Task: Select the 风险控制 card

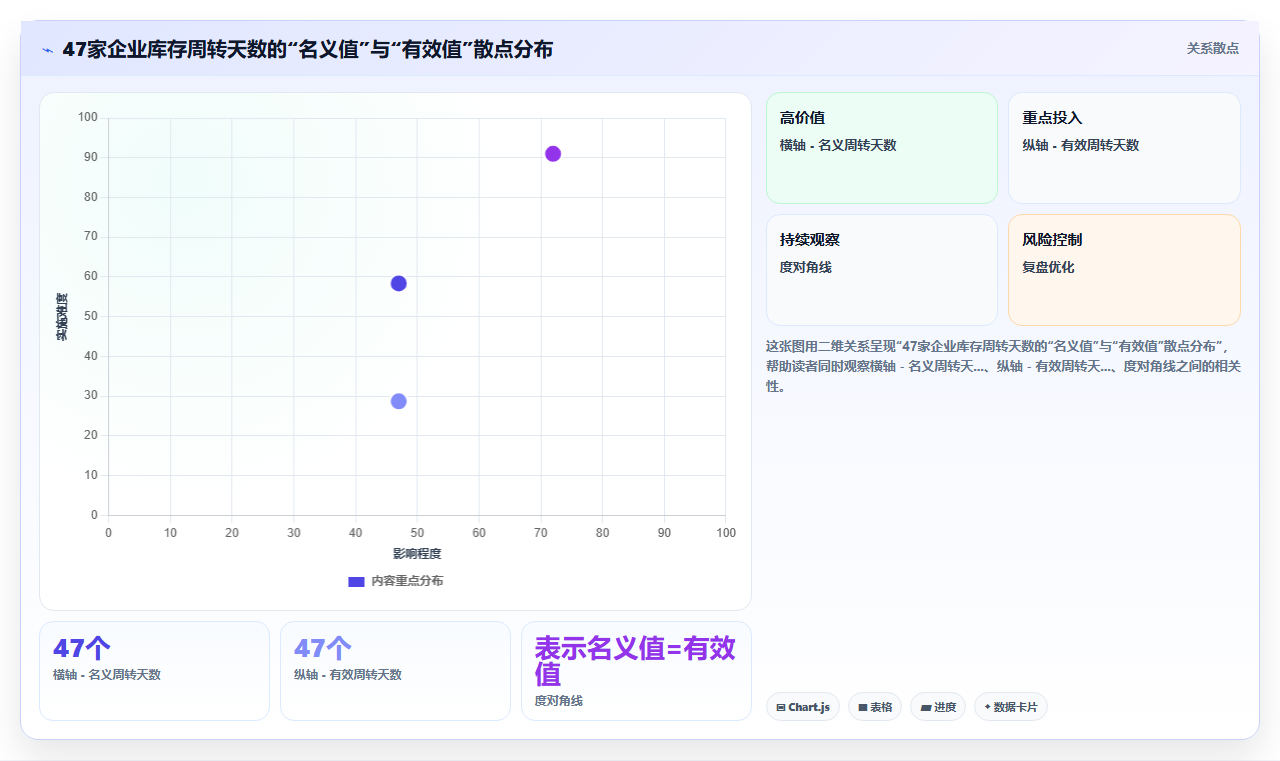Action: click(x=1124, y=270)
